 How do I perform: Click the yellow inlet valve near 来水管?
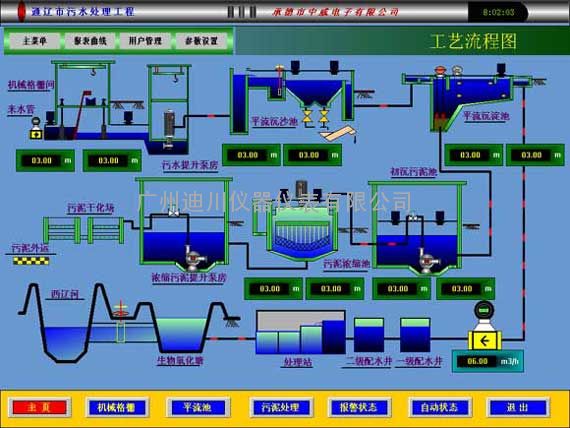point(36,135)
